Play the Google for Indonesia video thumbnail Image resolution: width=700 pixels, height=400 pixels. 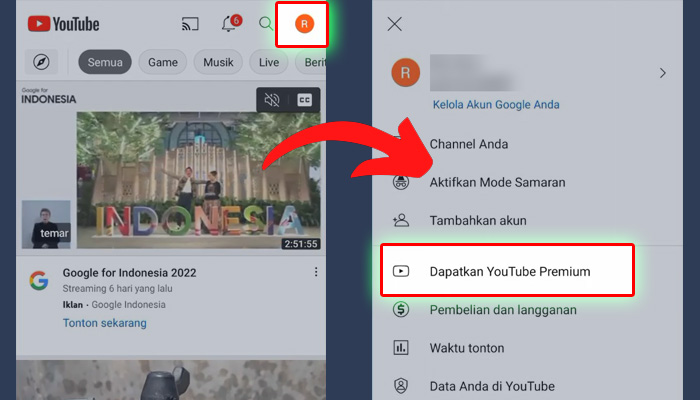198,180
